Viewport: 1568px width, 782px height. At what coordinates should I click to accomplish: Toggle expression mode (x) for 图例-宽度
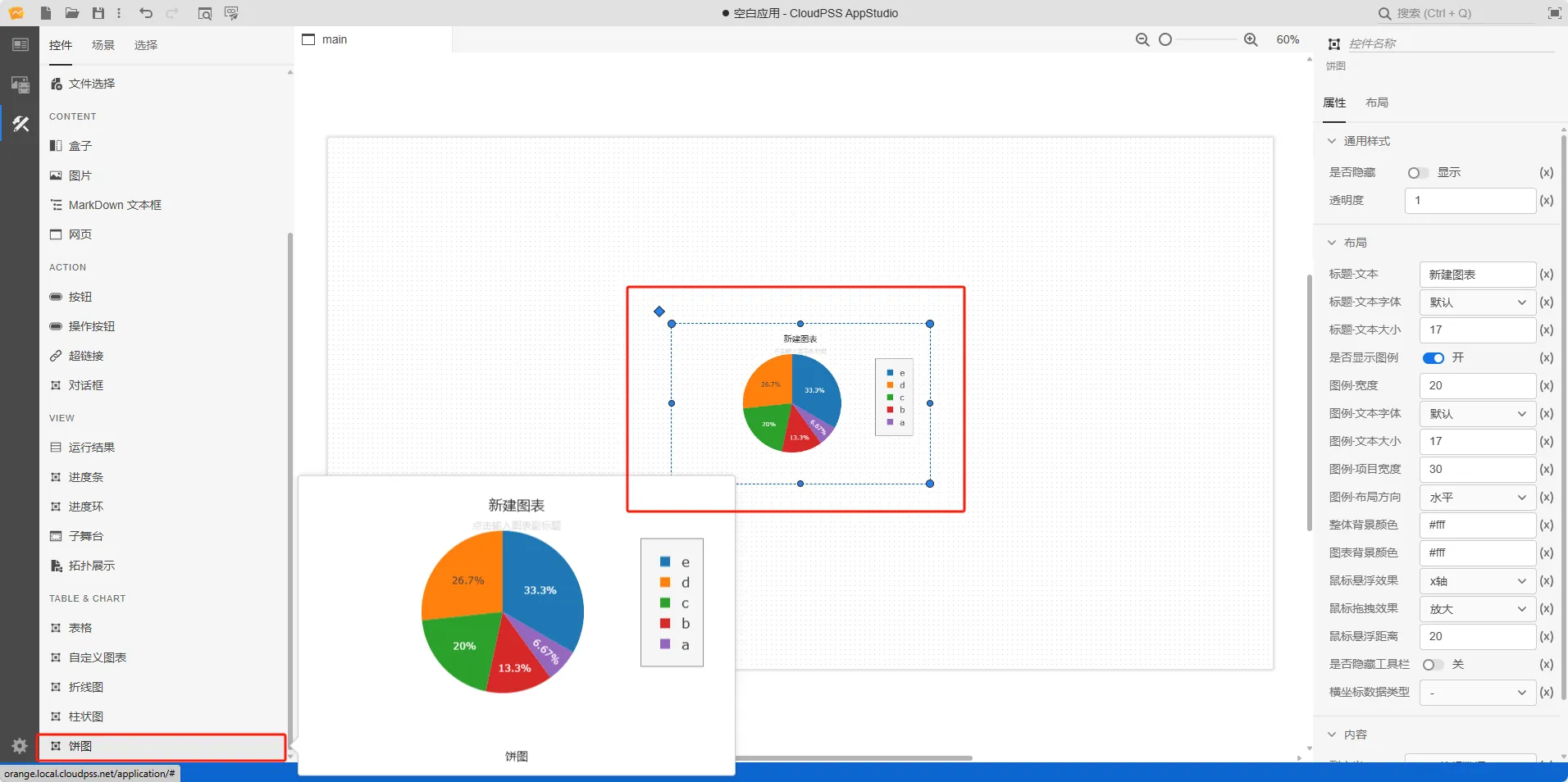[1547, 386]
